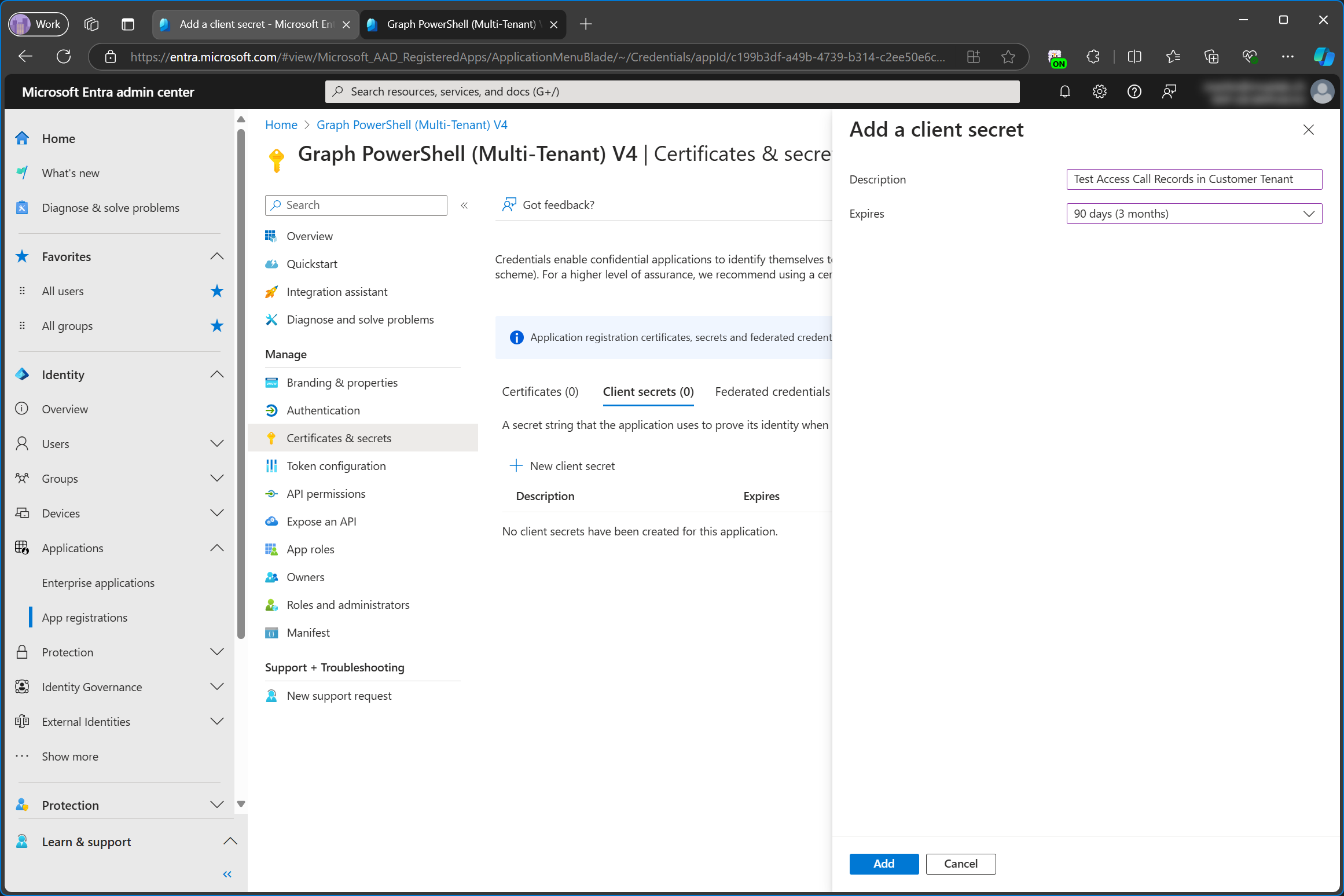Click the app menu Search box

point(356,205)
